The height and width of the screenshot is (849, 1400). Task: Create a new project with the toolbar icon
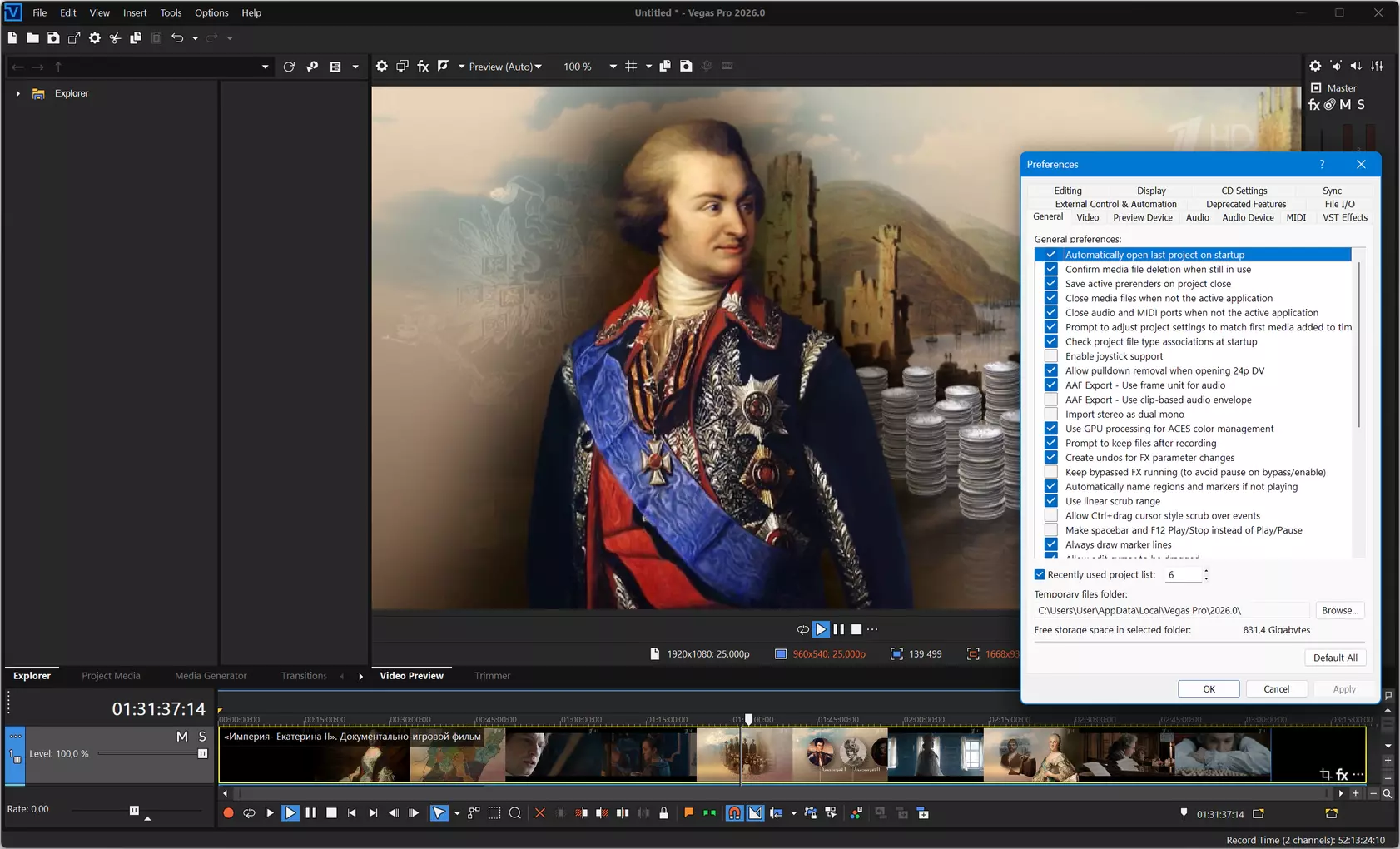(x=12, y=38)
